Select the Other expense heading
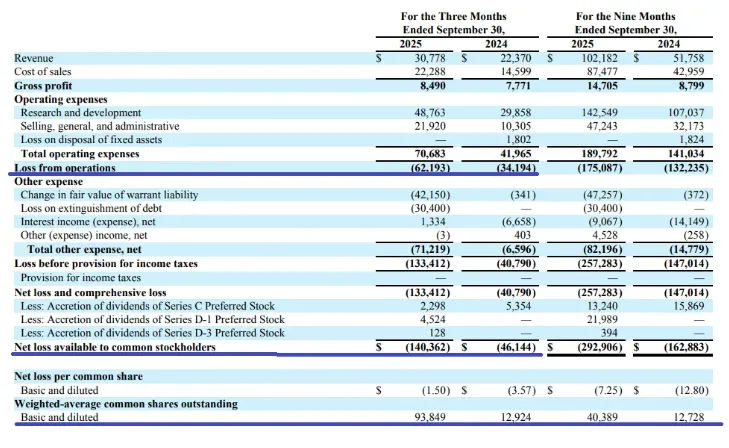729x448 pixels. click(48, 181)
